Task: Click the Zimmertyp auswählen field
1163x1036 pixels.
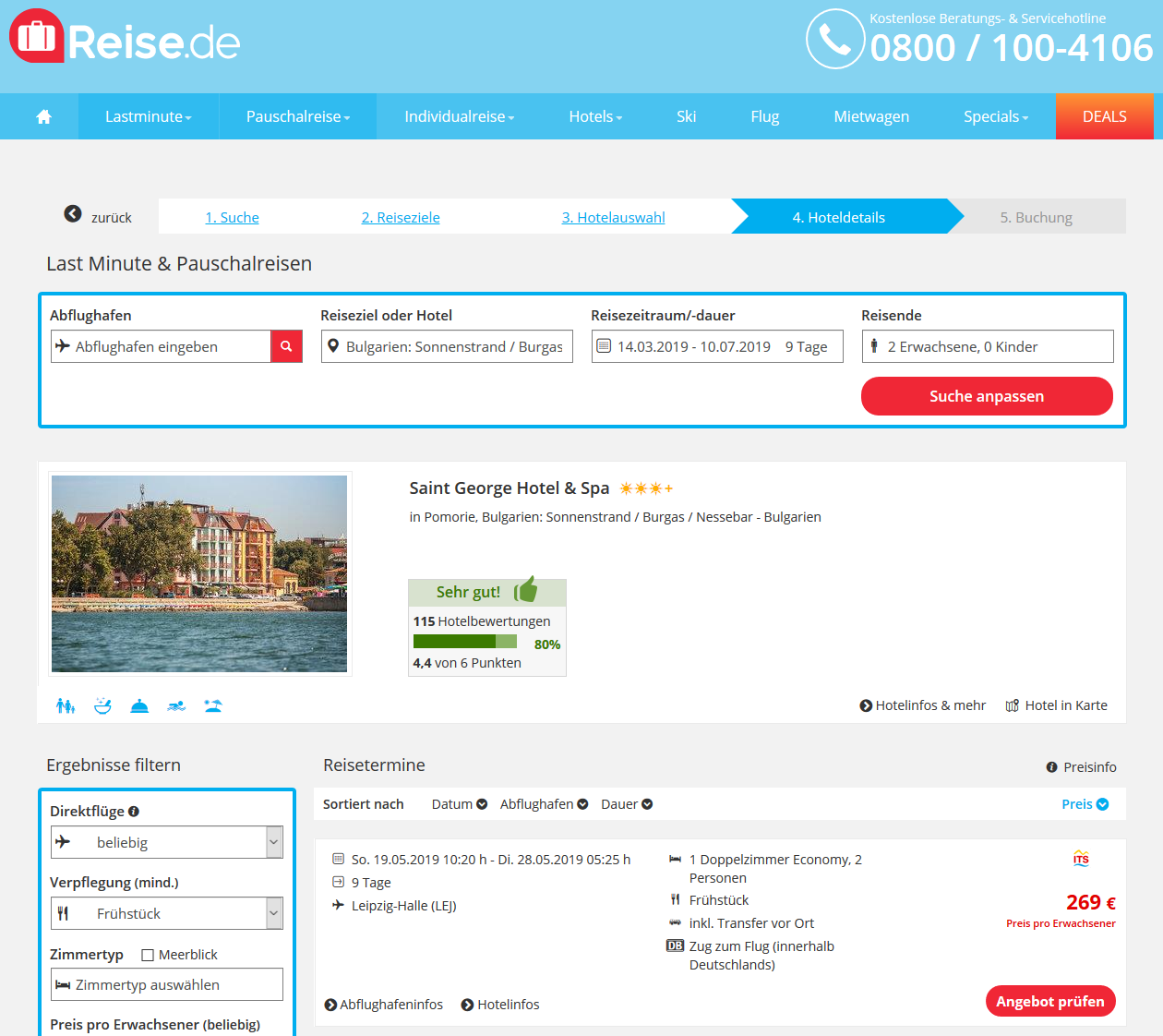Action: [166, 984]
